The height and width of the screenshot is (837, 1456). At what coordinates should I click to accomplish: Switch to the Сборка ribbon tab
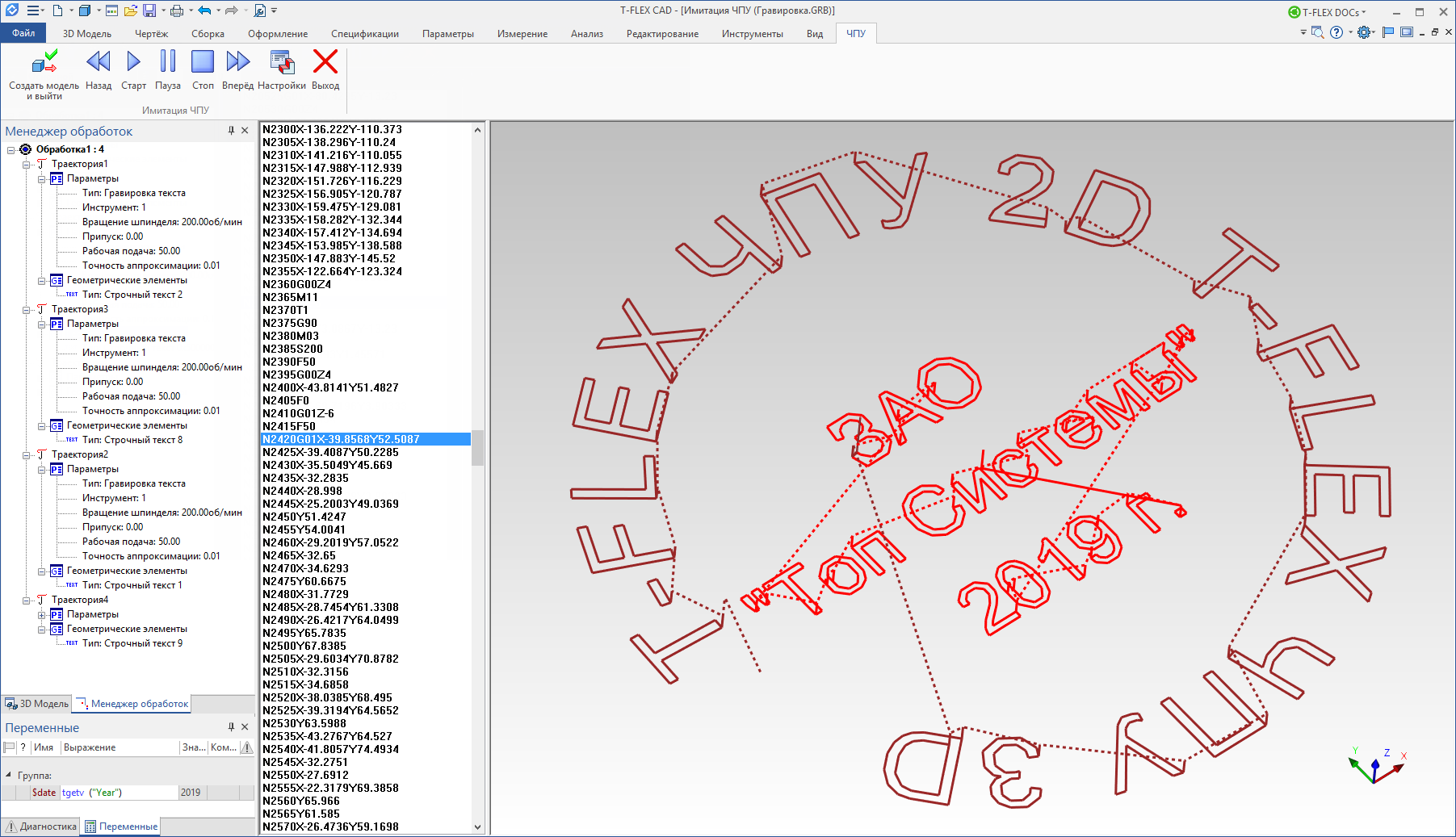pyautogui.click(x=208, y=34)
